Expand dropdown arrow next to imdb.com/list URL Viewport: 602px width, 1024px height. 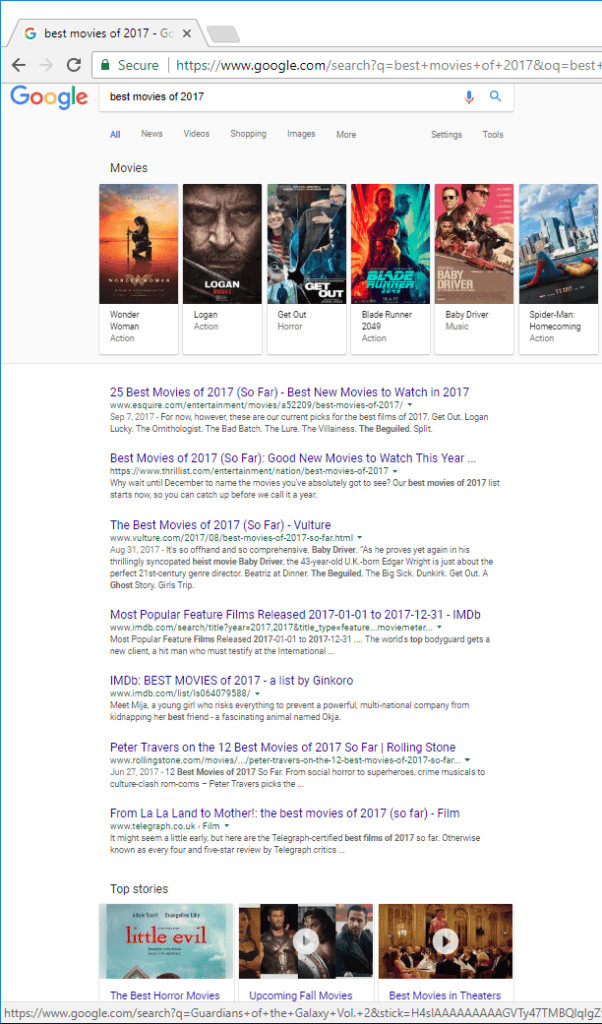(x=258, y=694)
